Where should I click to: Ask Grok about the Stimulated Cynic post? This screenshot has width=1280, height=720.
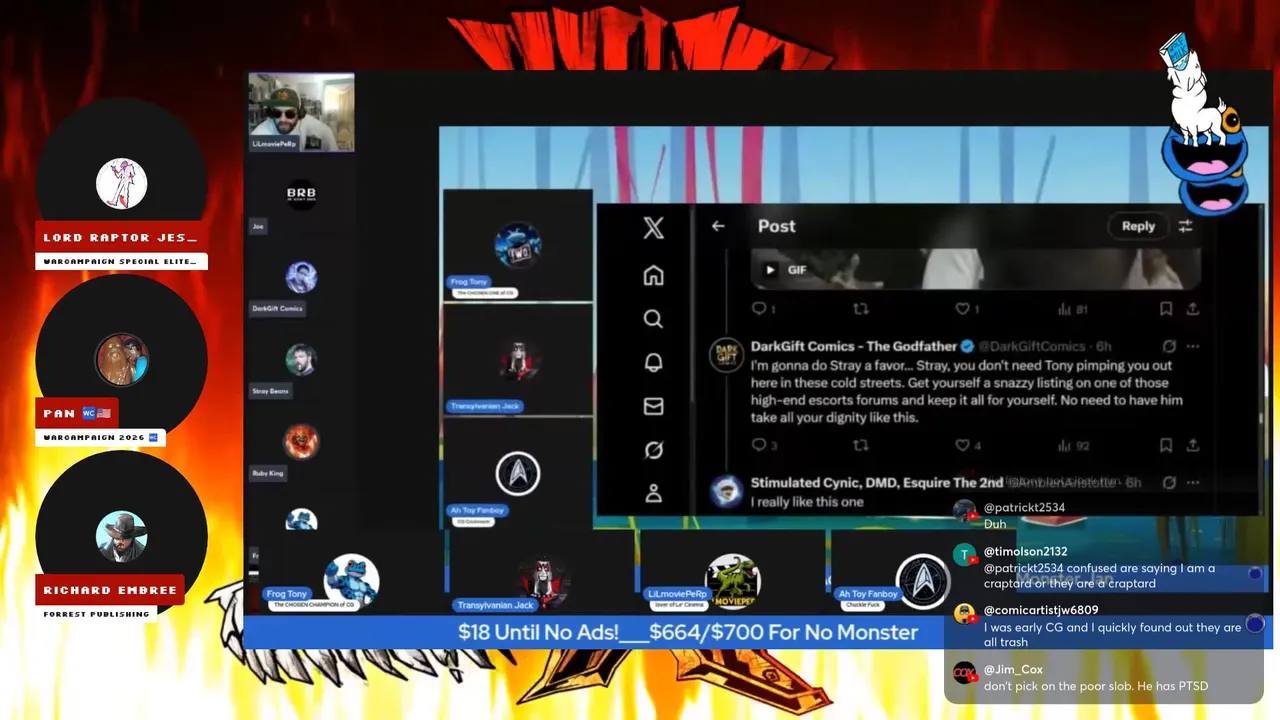tap(1169, 483)
